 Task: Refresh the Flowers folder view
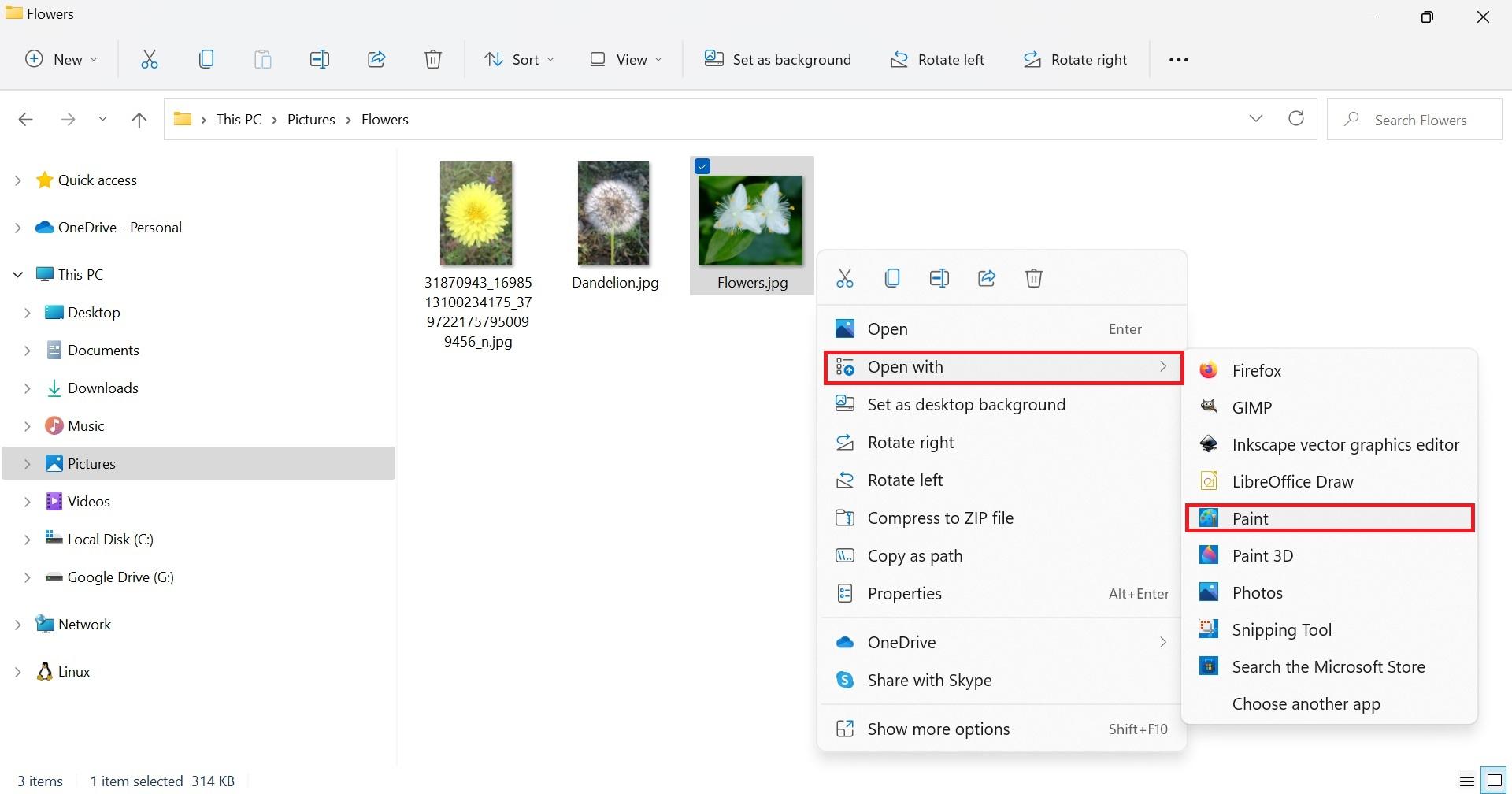(1296, 119)
